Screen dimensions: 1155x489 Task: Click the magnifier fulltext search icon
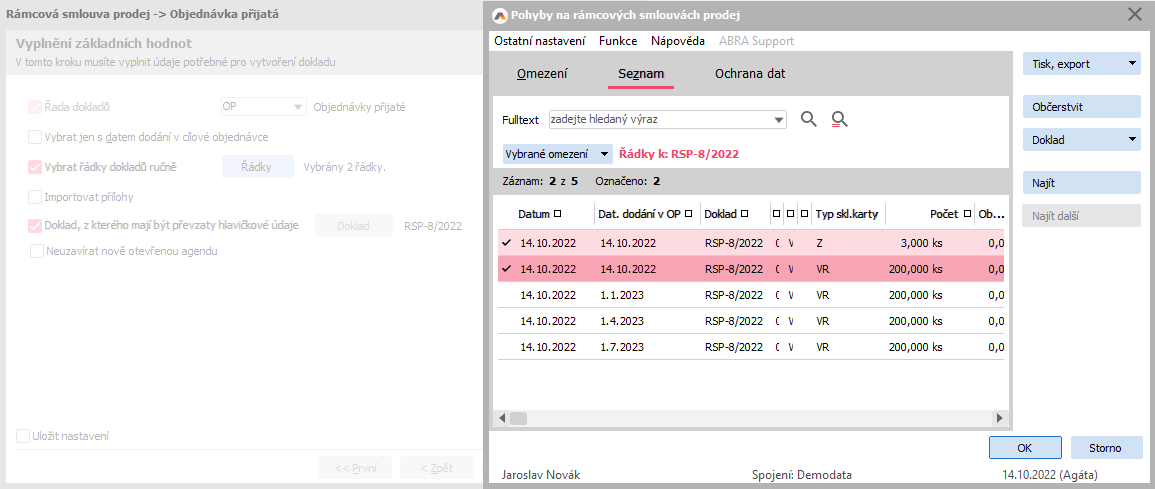809,120
